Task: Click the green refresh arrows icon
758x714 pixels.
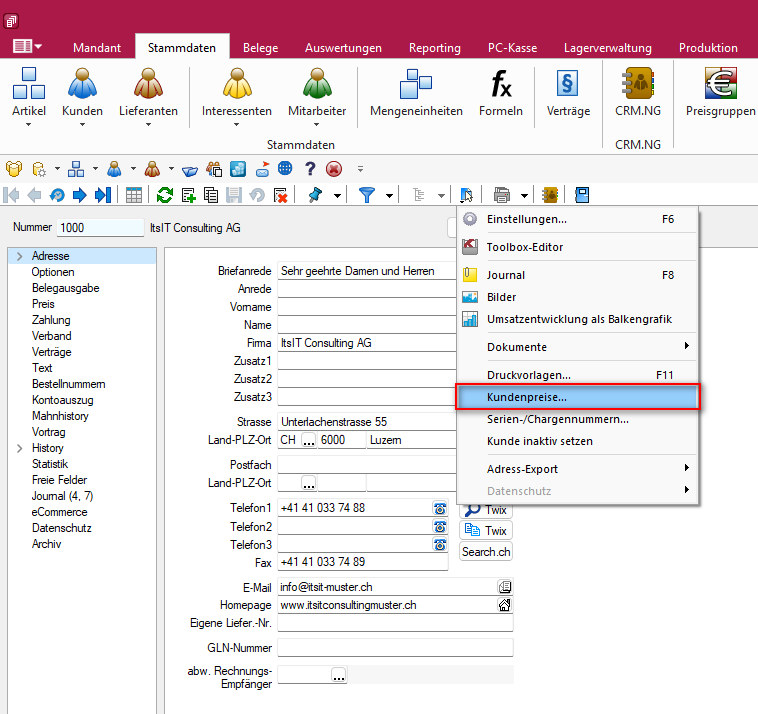Action: (x=165, y=195)
